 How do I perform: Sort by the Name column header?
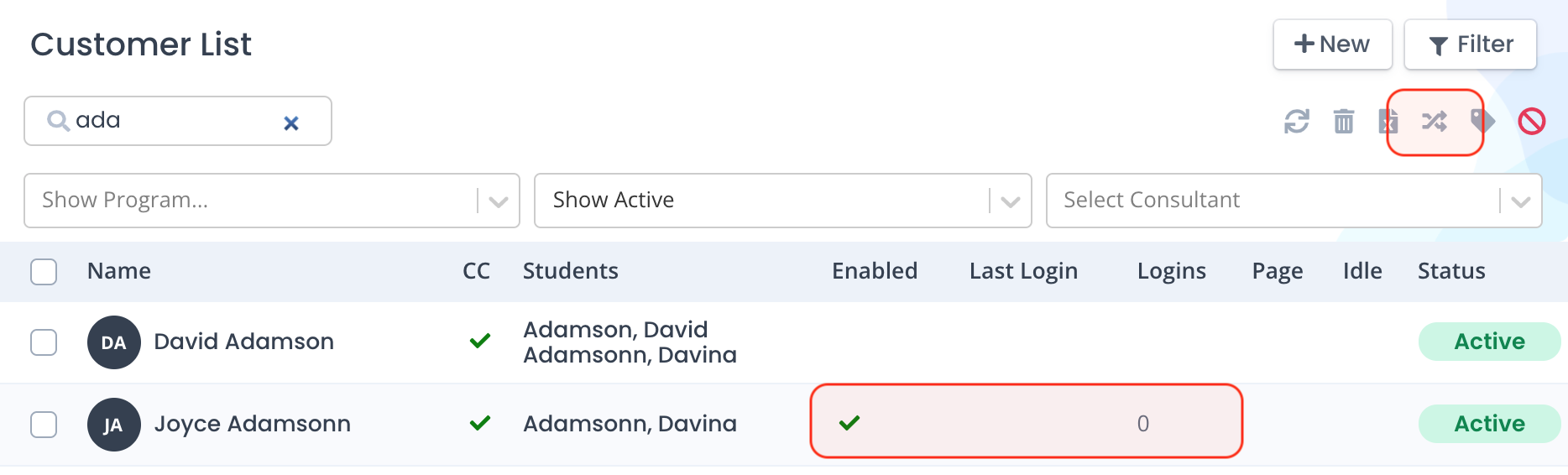(x=119, y=271)
